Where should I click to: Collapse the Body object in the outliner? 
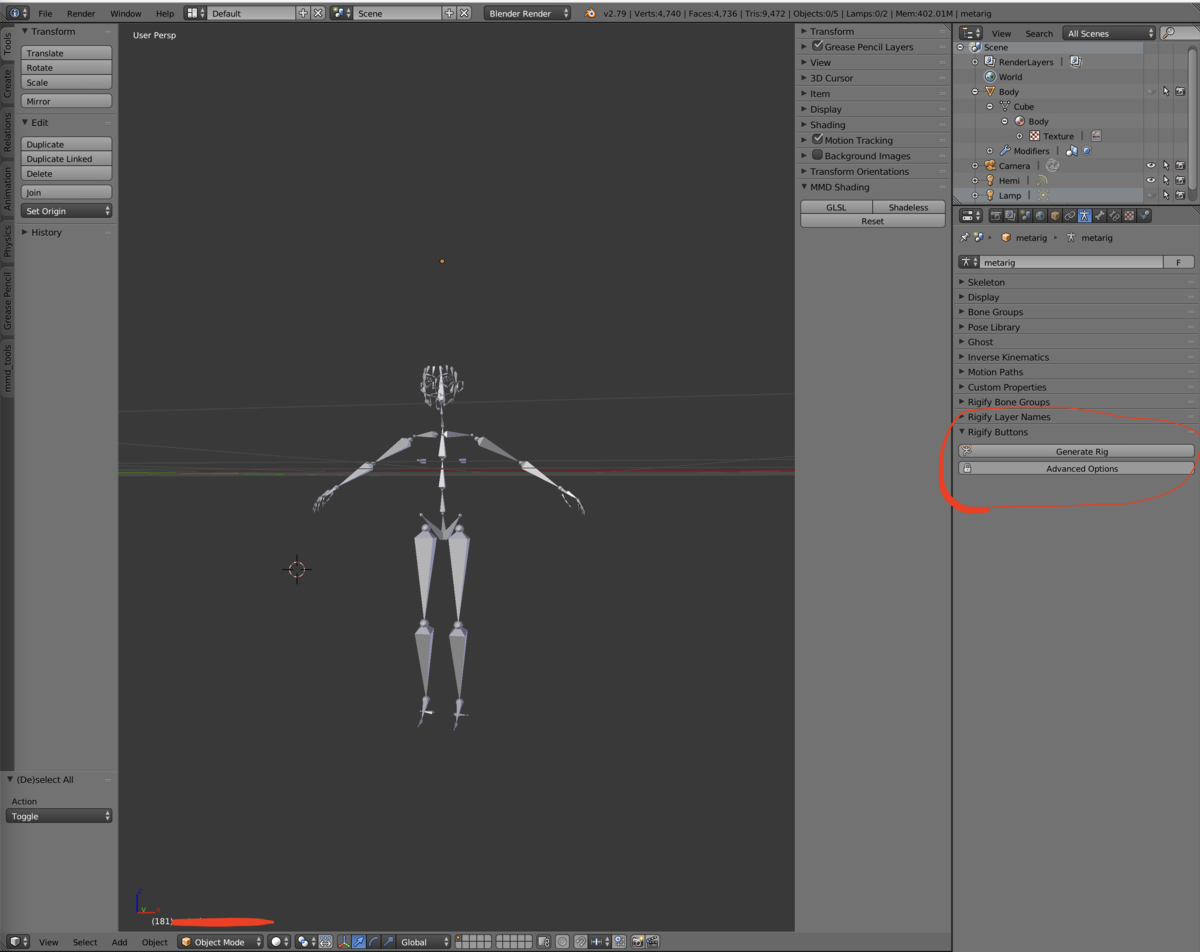975,91
